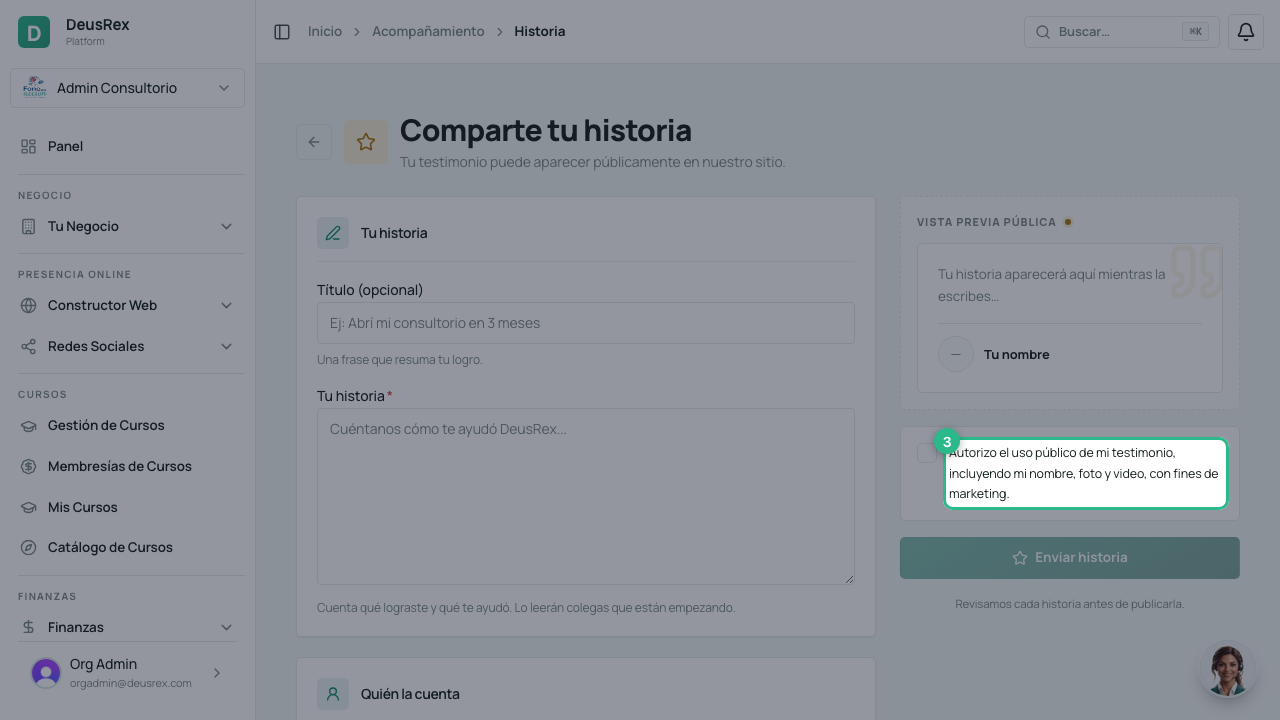
Task: Click the Finanzas dollar sign icon
Action: point(28,627)
